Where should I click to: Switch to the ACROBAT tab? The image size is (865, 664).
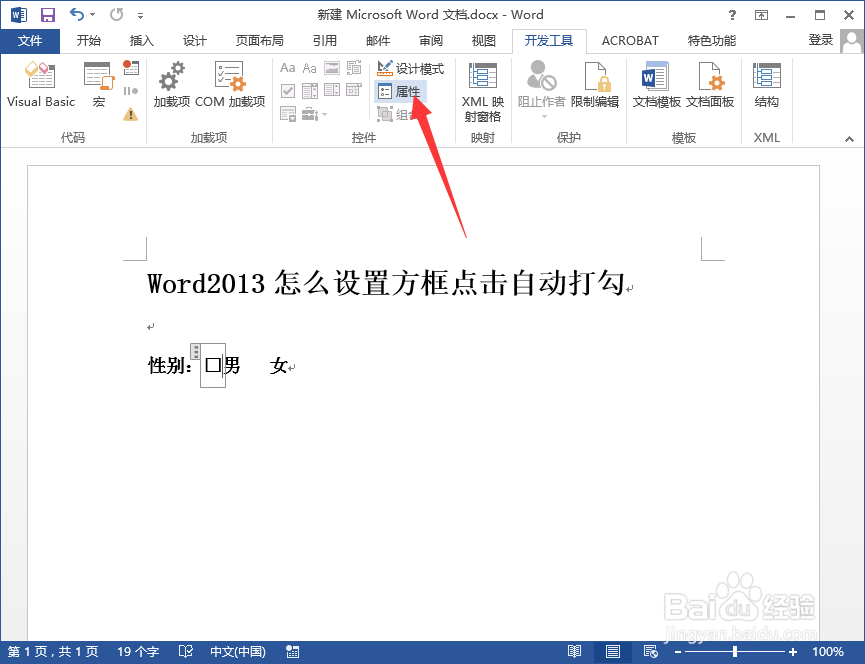630,41
